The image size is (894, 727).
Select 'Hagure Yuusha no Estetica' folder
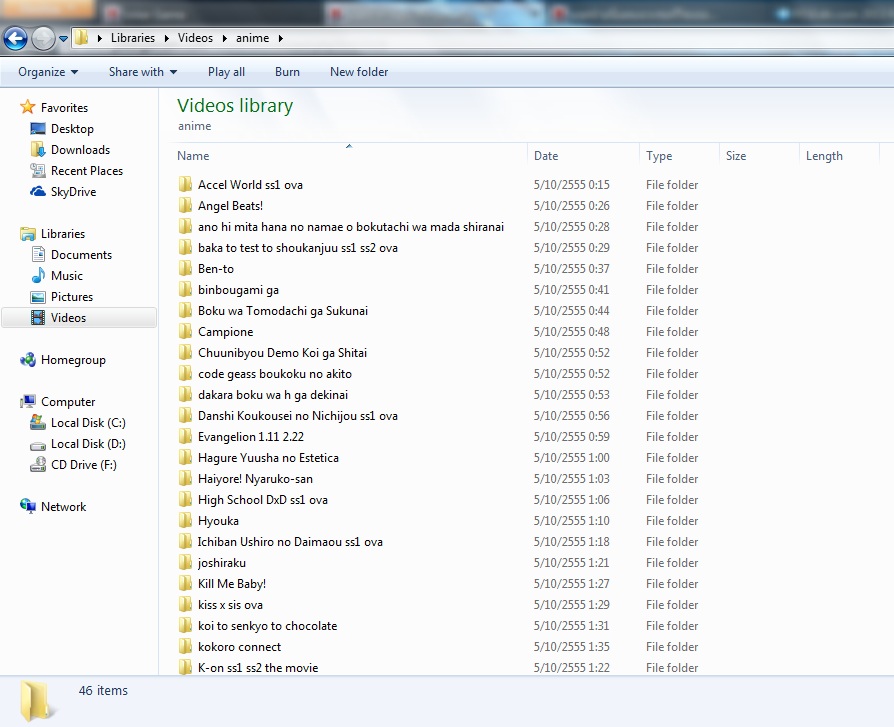[268, 458]
